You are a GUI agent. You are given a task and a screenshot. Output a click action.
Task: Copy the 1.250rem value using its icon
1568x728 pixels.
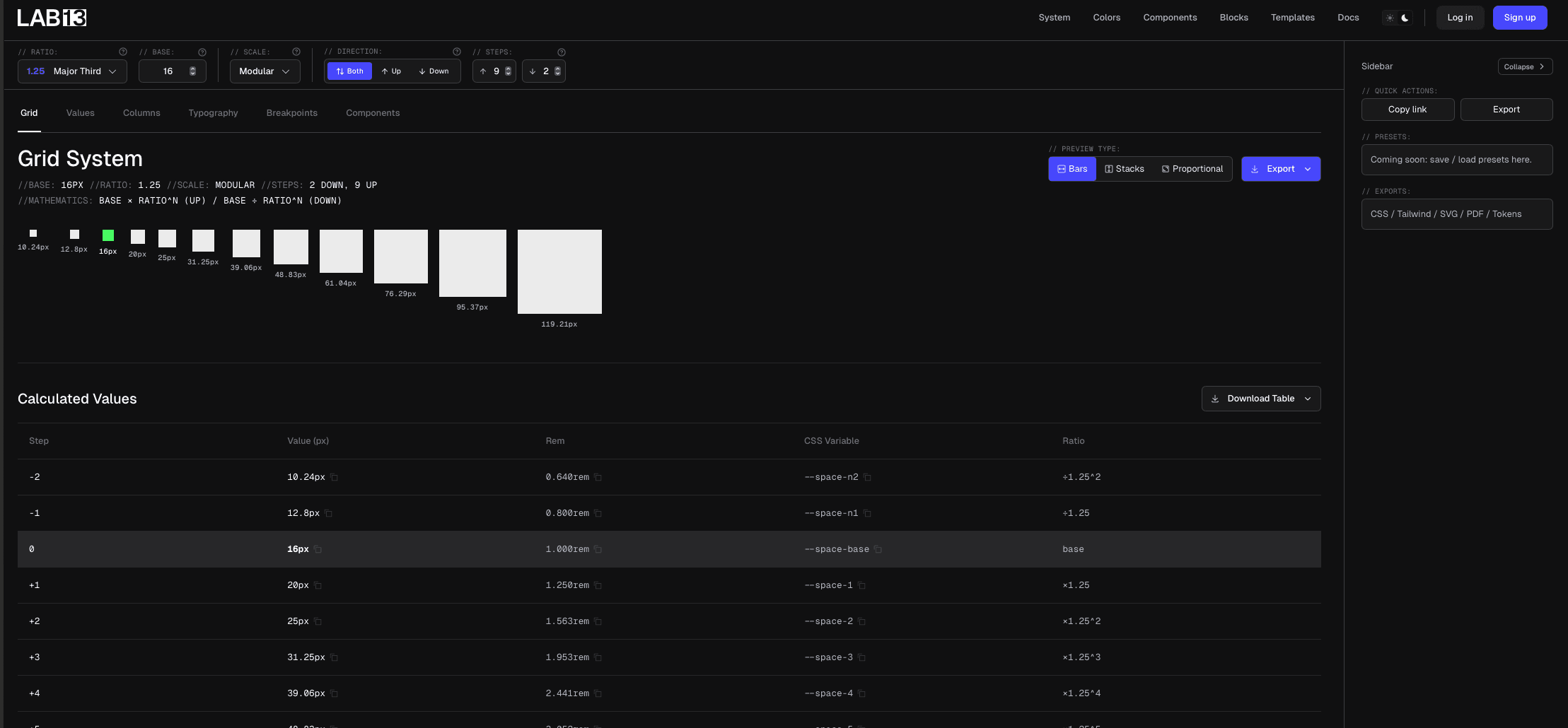598,585
